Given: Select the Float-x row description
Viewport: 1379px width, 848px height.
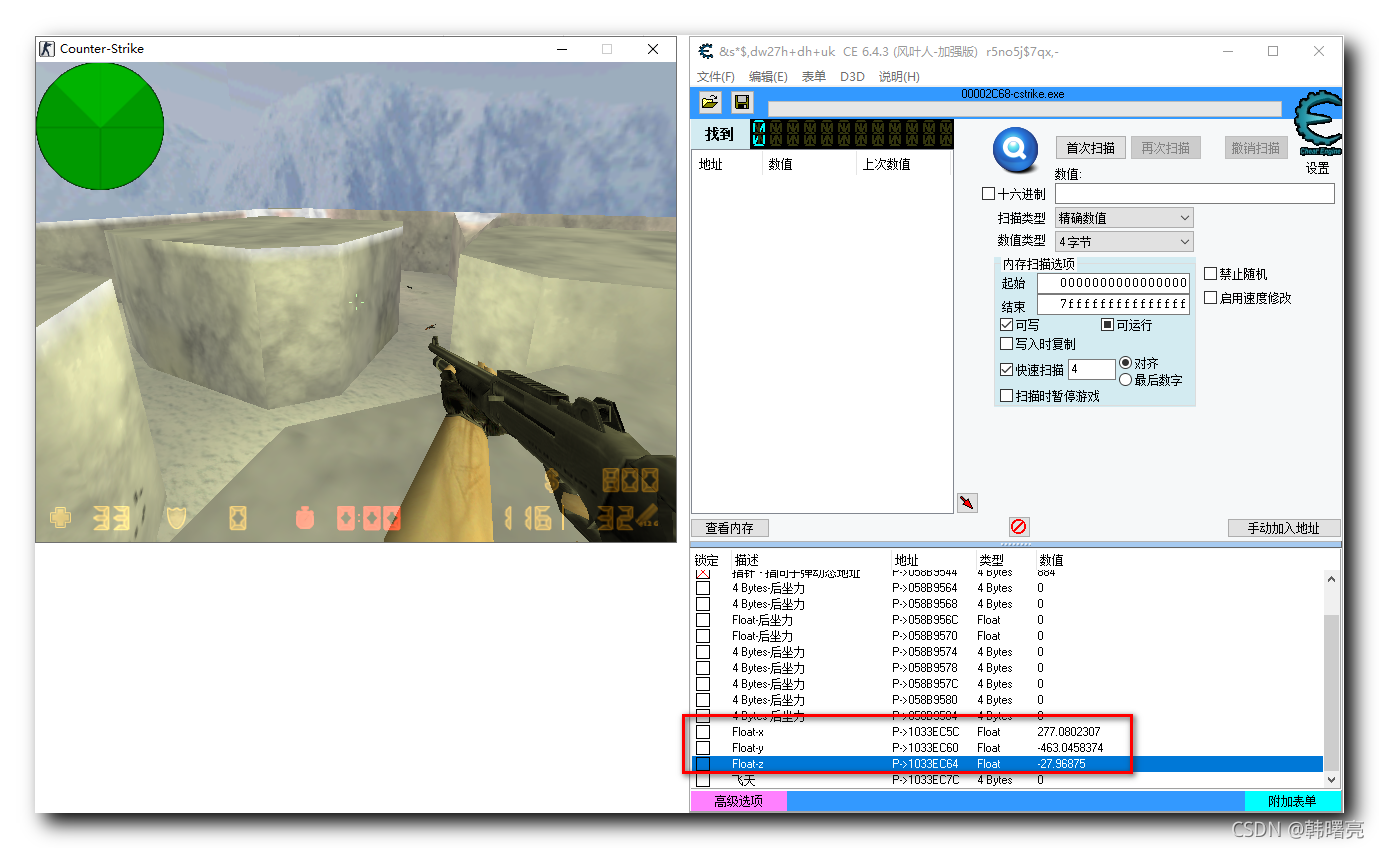Looking at the screenshot, I should coord(748,732).
